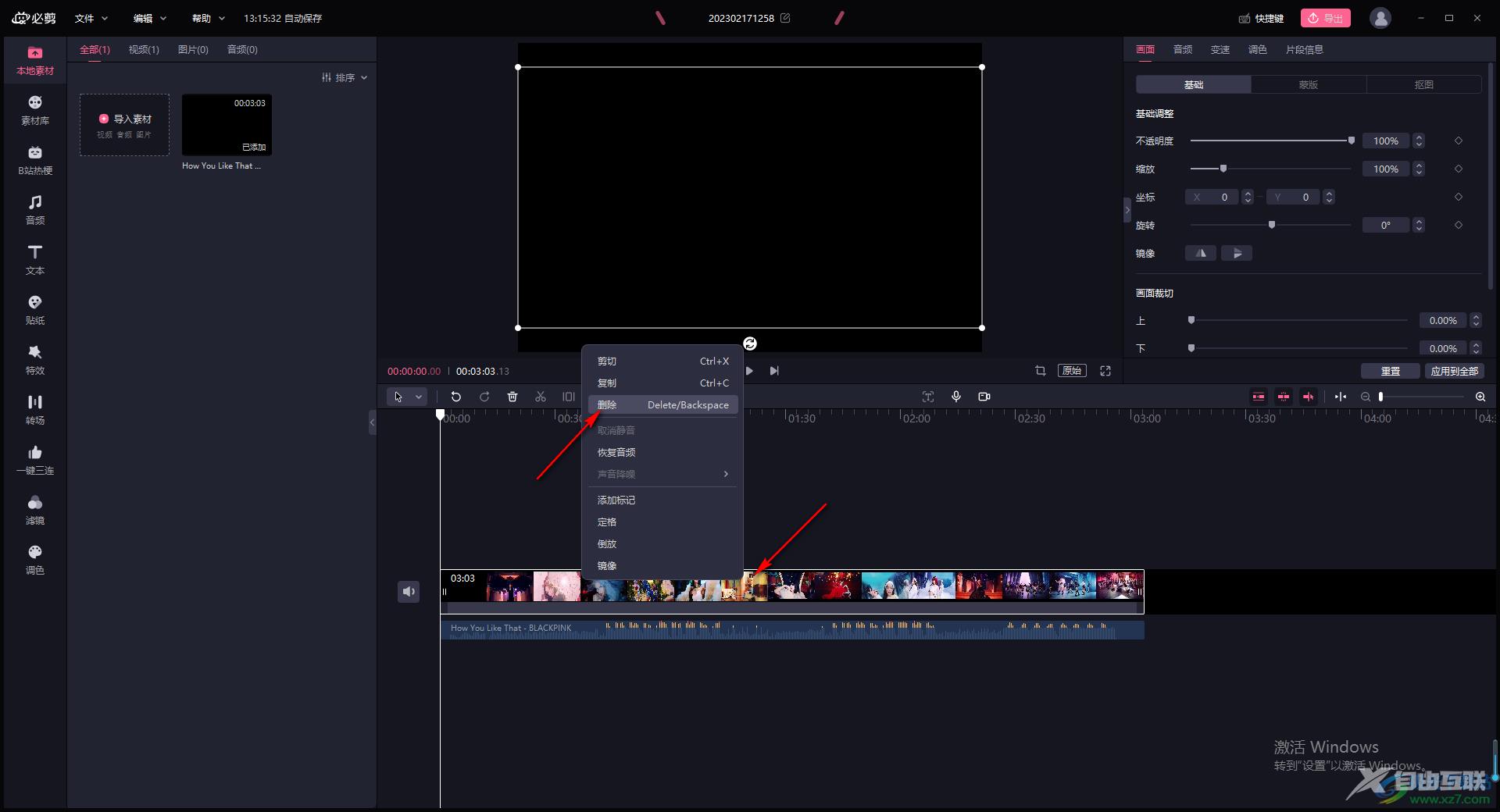Image resolution: width=1500 pixels, height=812 pixels.
Task: Click the trash delete icon in timeline toolbar
Action: (x=512, y=397)
